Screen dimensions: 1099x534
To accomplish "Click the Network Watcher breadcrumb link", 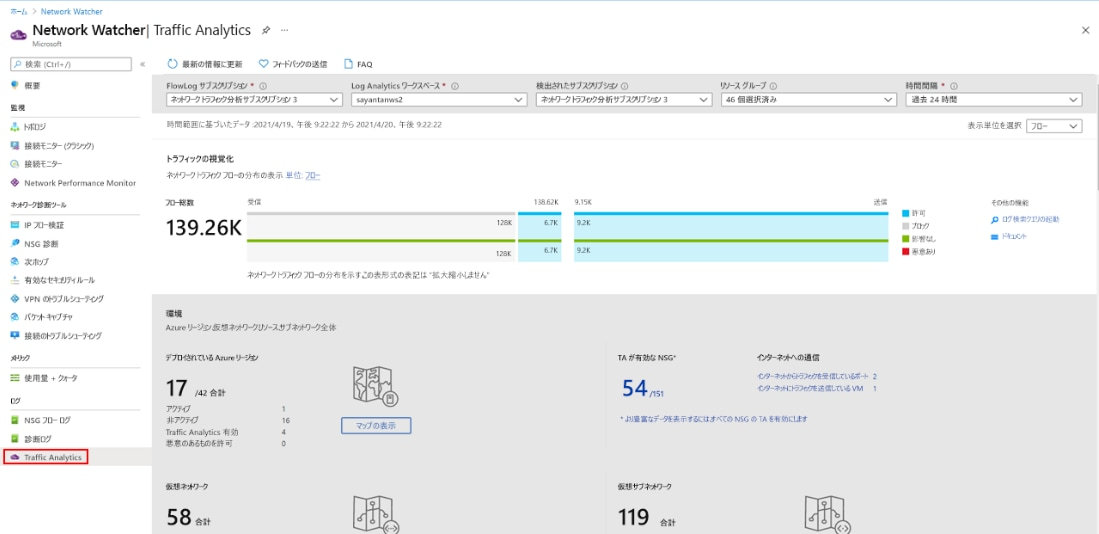I will [x=71, y=12].
